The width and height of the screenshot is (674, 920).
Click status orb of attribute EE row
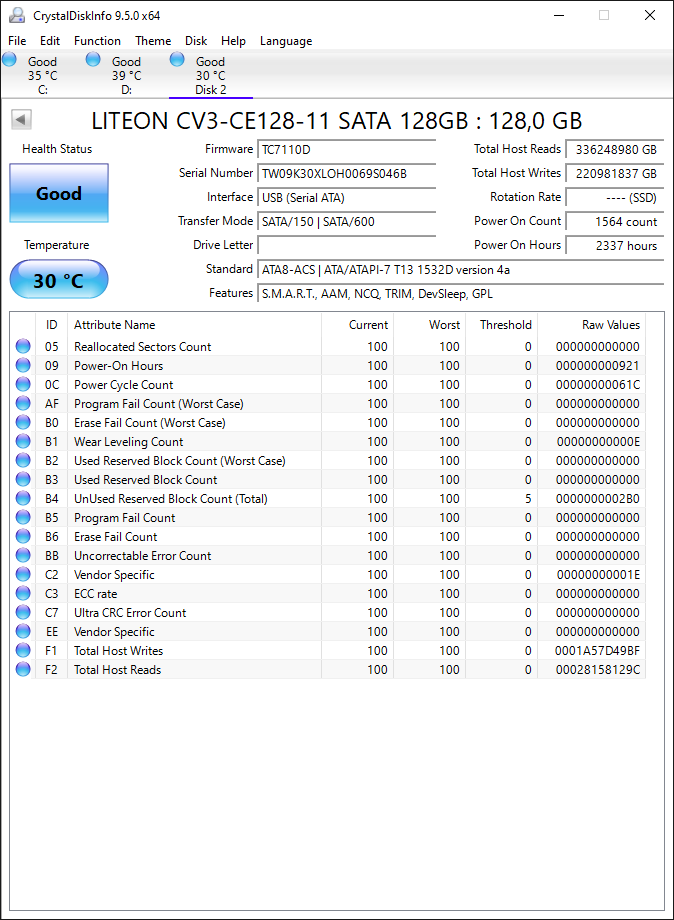point(23,631)
